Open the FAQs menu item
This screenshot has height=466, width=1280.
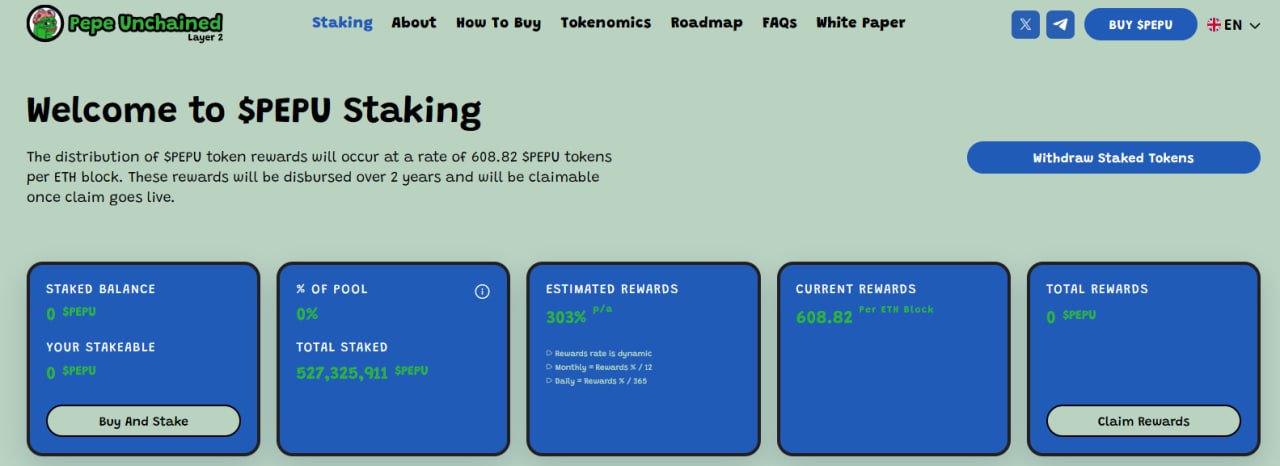(779, 22)
